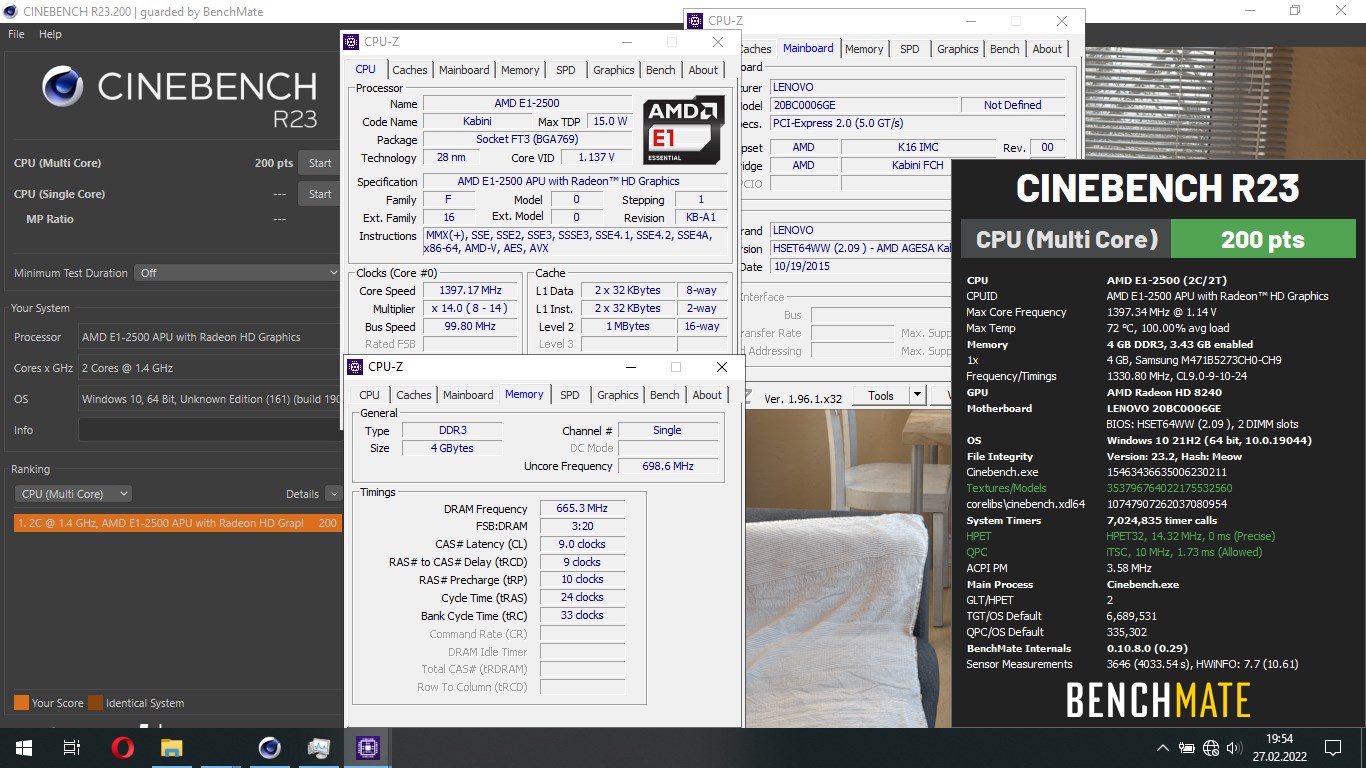This screenshot has height=768, width=1366.
Task: Click the Processor field in Your System
Action: 210,337
